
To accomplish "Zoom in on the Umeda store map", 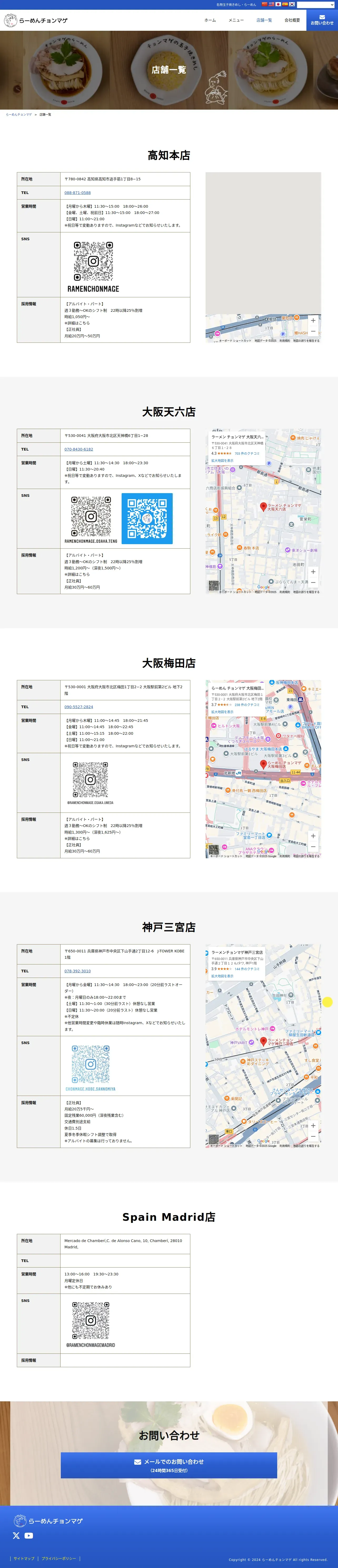I will pos(313,836).
